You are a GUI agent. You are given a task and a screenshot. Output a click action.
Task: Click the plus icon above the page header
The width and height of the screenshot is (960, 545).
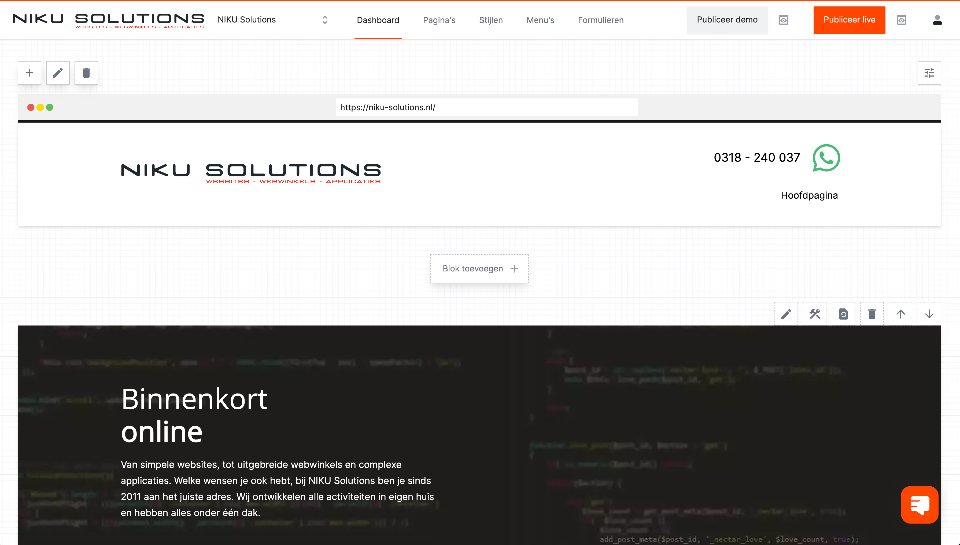point(29,73)
